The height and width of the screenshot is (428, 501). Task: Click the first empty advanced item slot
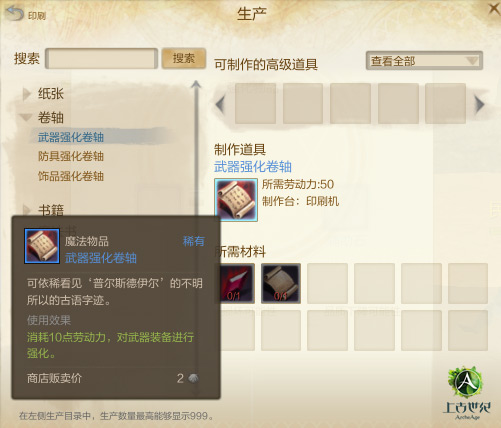tap(255, 104)
